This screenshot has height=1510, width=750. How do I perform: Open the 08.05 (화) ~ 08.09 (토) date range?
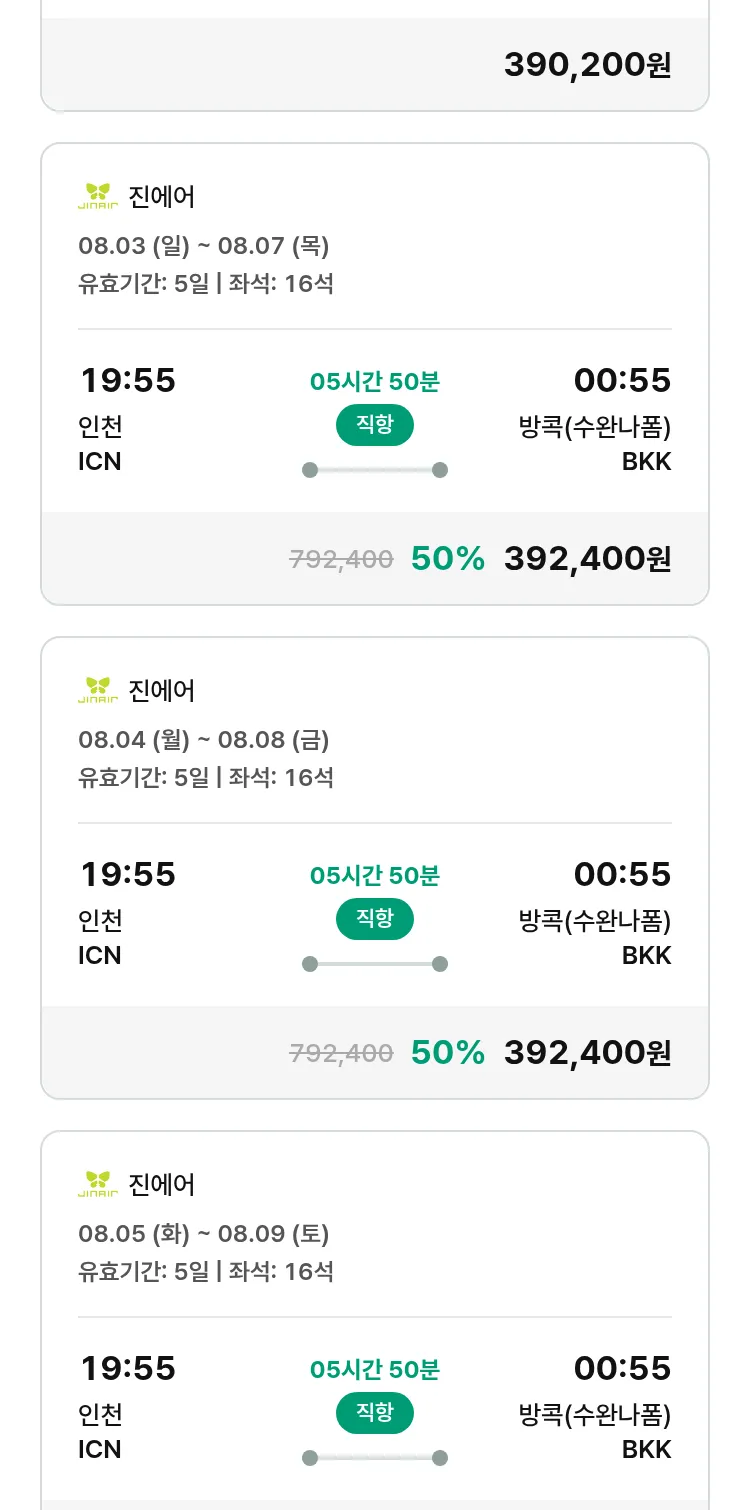point(204,1234)
